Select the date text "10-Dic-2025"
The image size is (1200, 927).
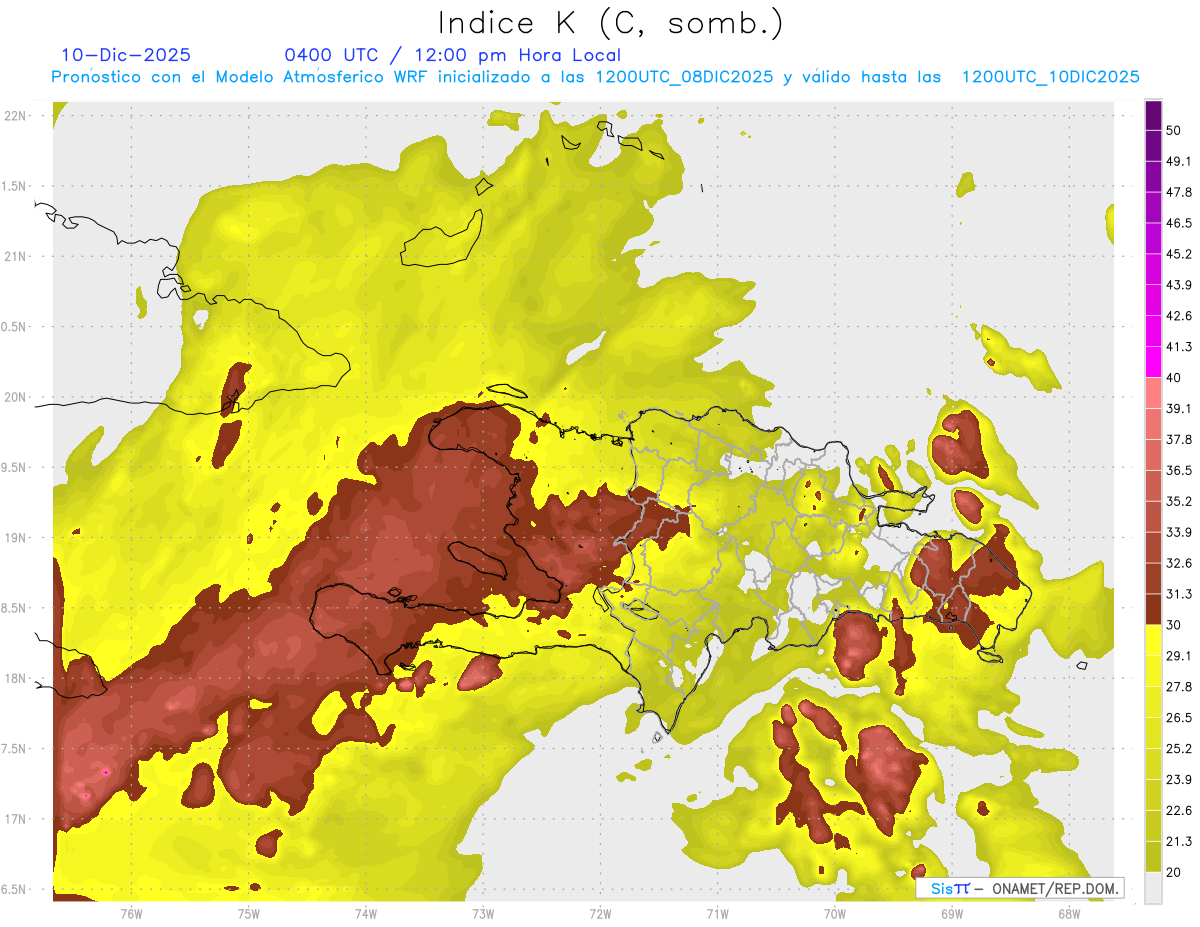pyautogui.click(x=126, y=56)
